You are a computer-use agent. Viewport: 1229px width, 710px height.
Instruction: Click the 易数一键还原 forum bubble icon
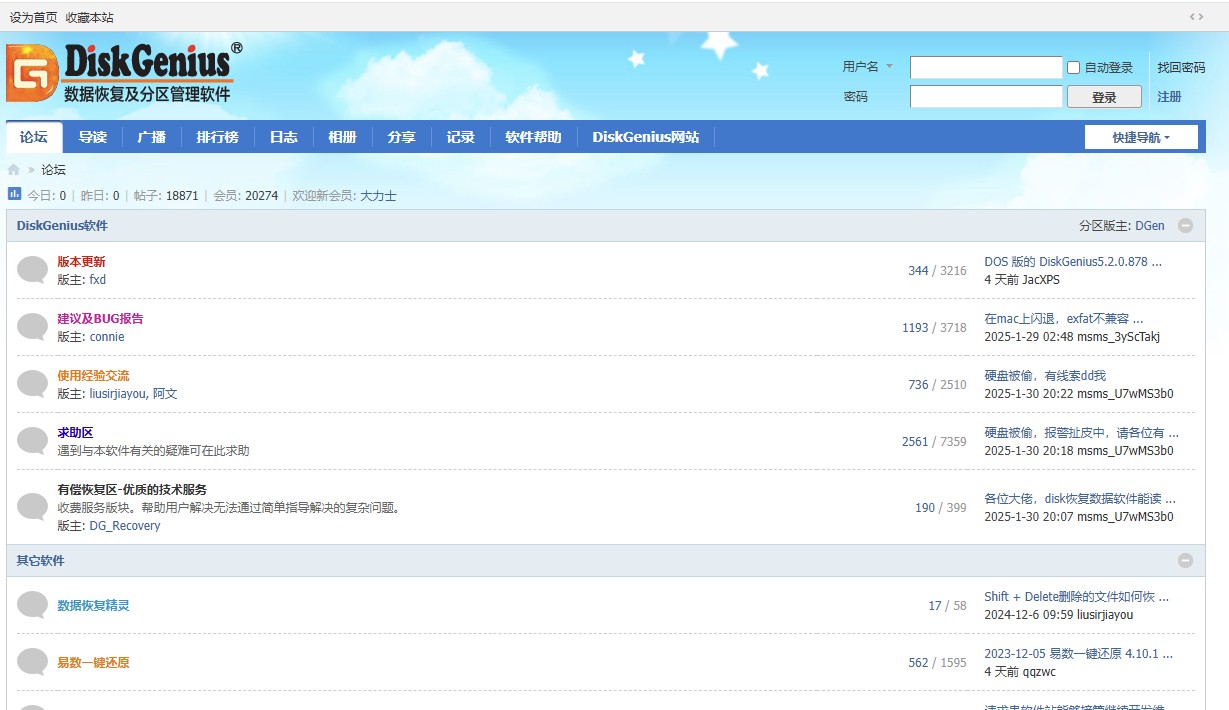[x=33, y=662]
